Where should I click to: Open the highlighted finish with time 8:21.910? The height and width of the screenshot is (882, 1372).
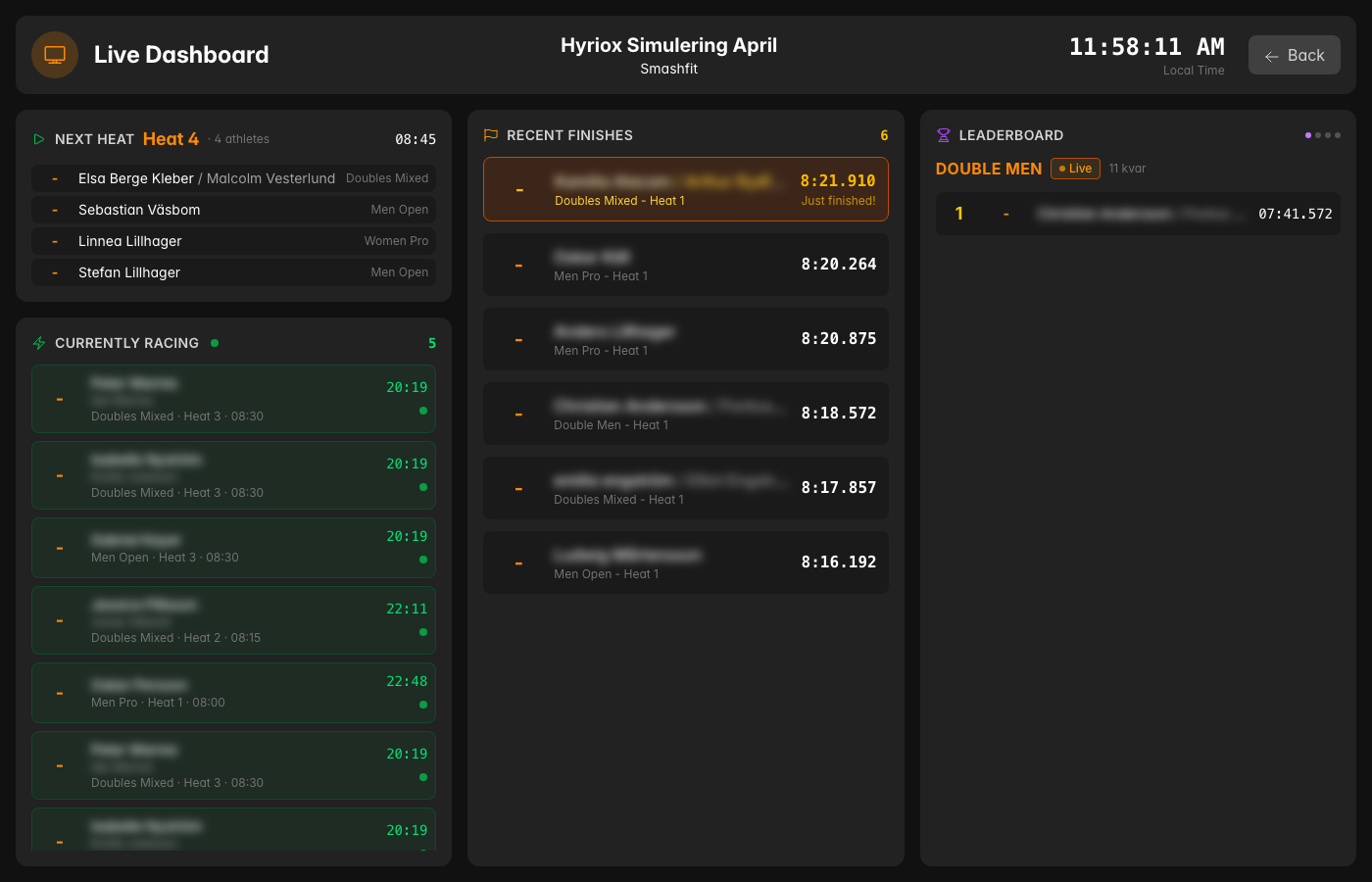point(686,189)
